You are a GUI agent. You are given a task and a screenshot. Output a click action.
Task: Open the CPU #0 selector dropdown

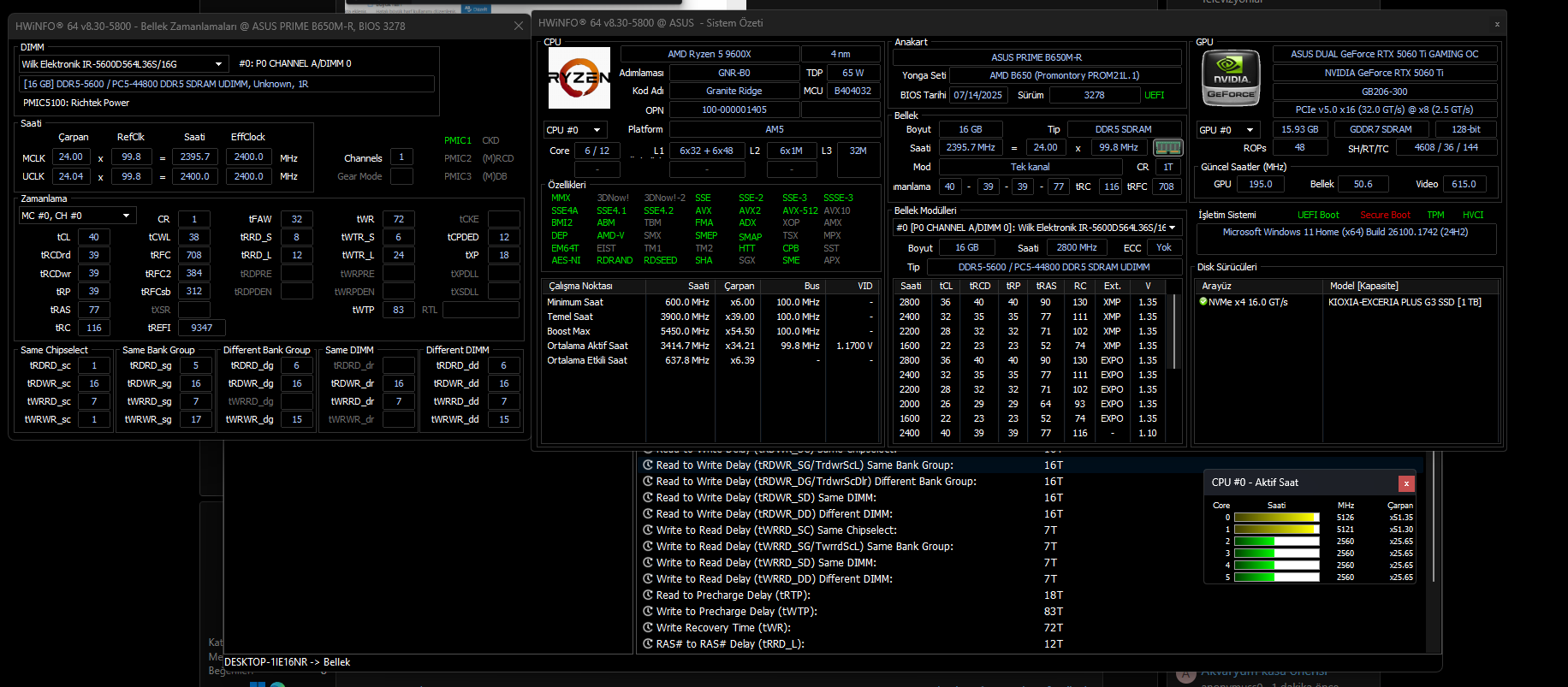[575, 130]
